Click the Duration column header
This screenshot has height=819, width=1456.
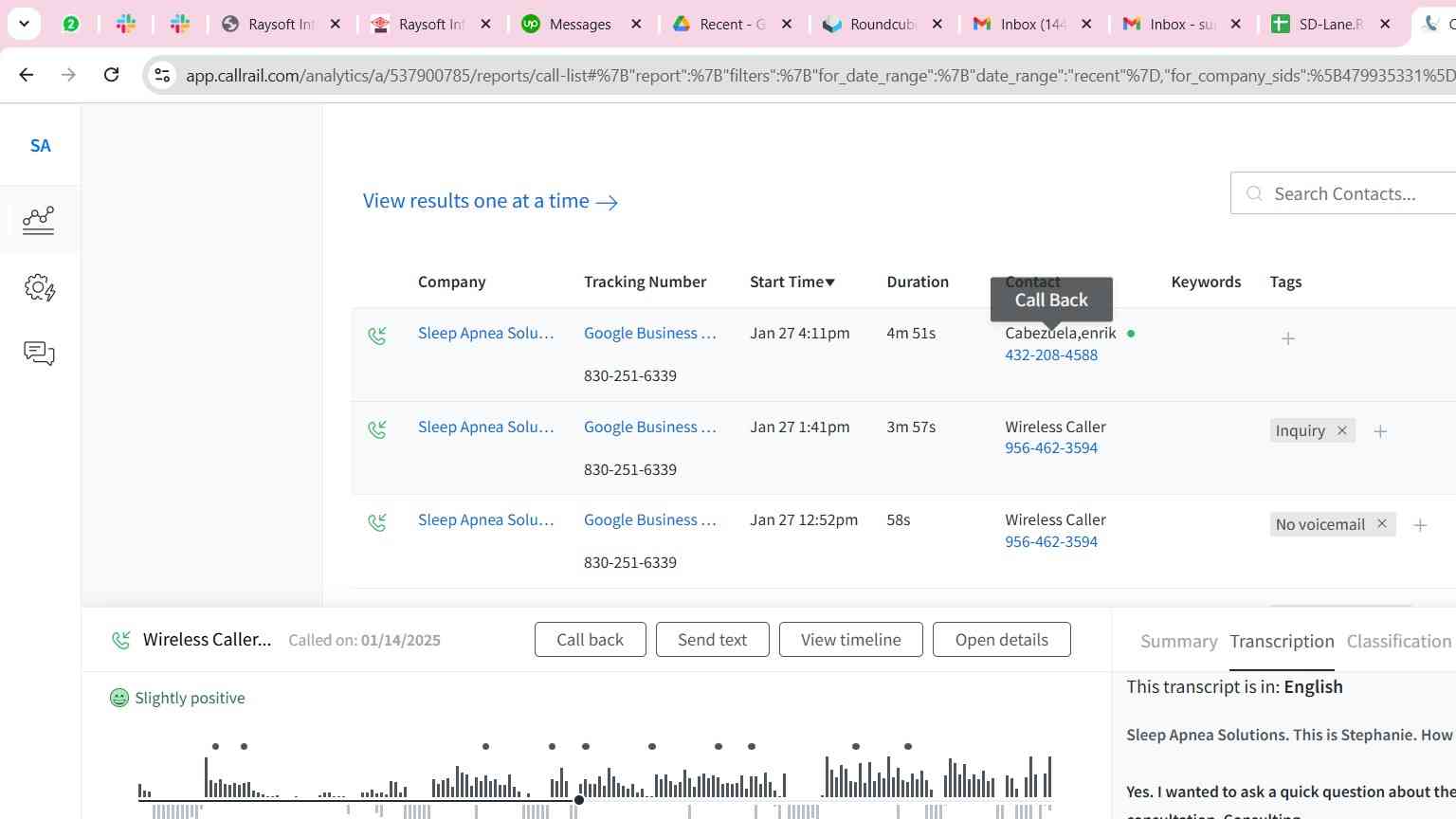918,282
